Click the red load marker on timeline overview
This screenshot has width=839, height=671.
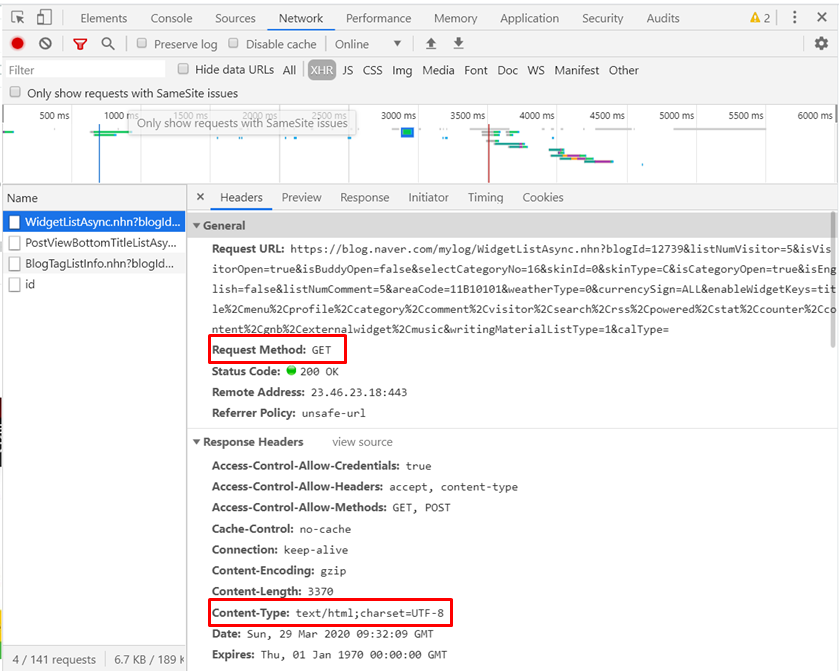[489, 154]
